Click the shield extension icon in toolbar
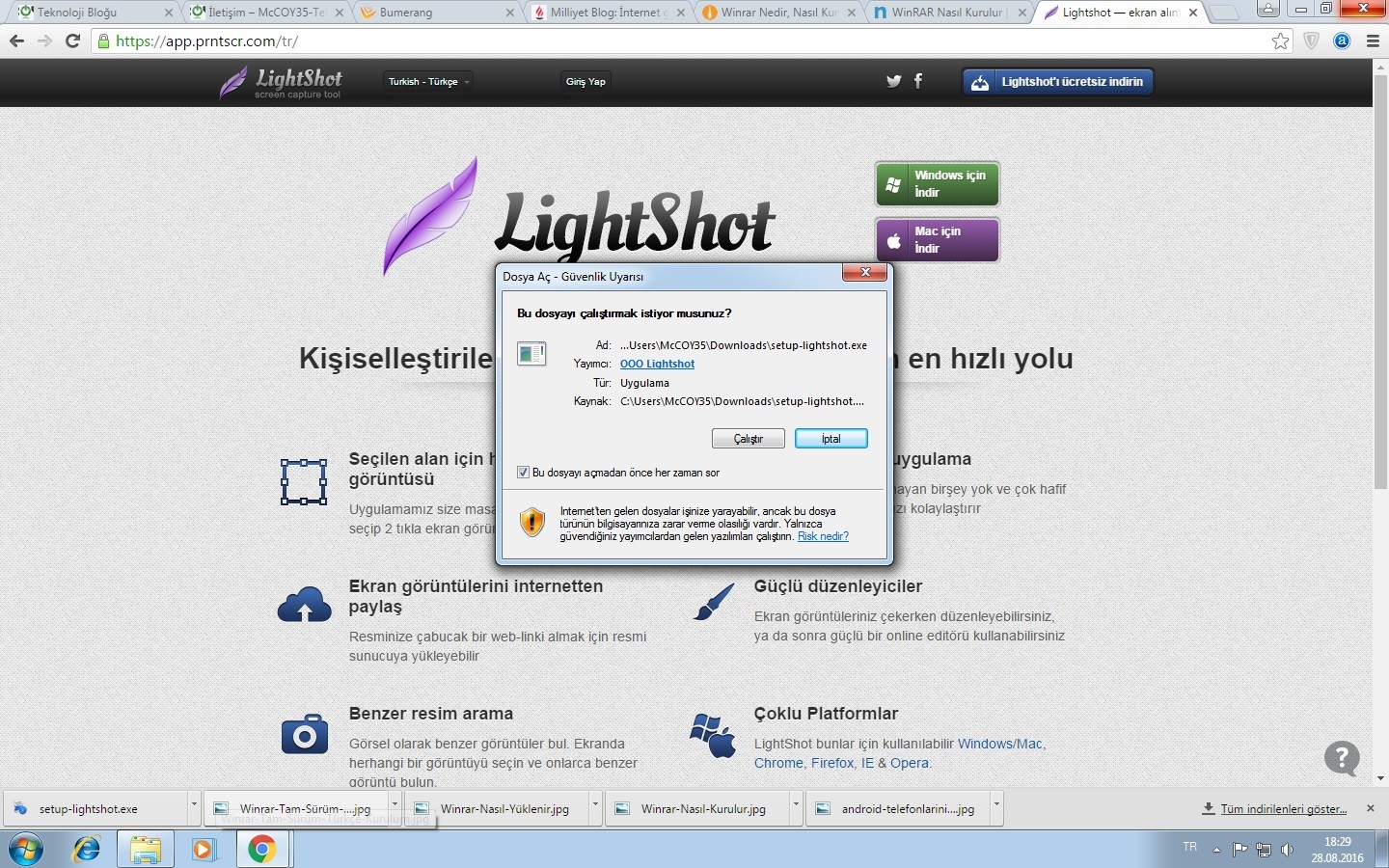The image size is (1389, 868). (x=1312, y=41)
